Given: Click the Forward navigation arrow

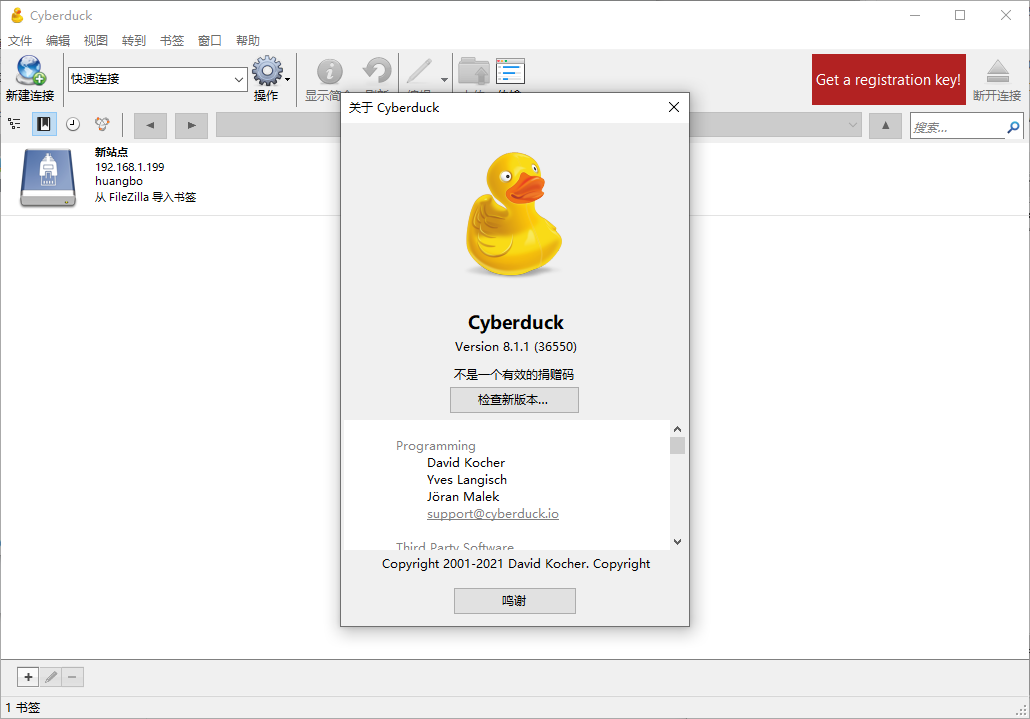Looking at the screenshot, I should click(x=191, y=125).
